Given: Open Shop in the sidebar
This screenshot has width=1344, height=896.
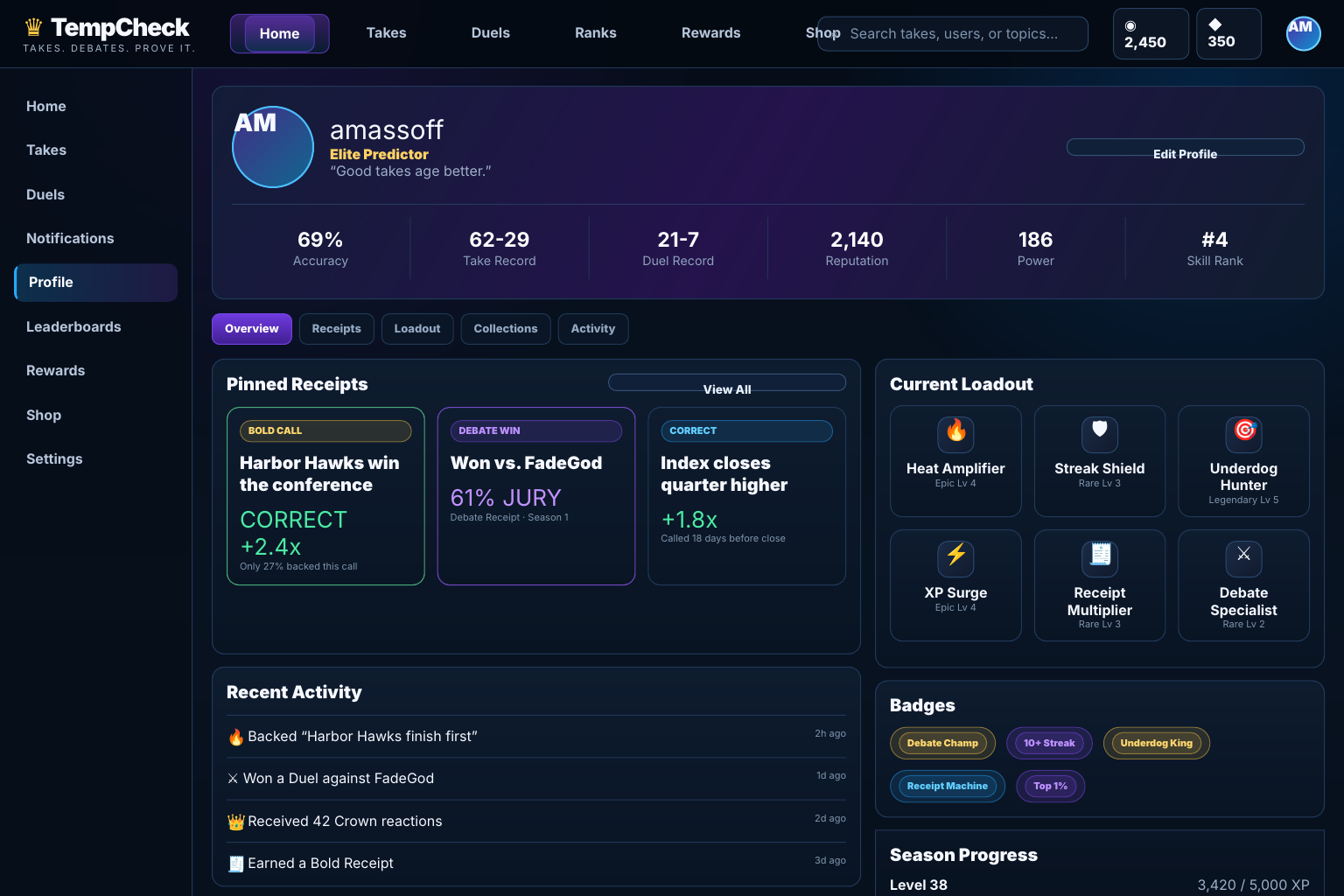Looking at the screenshot, I should click(96, 416).
